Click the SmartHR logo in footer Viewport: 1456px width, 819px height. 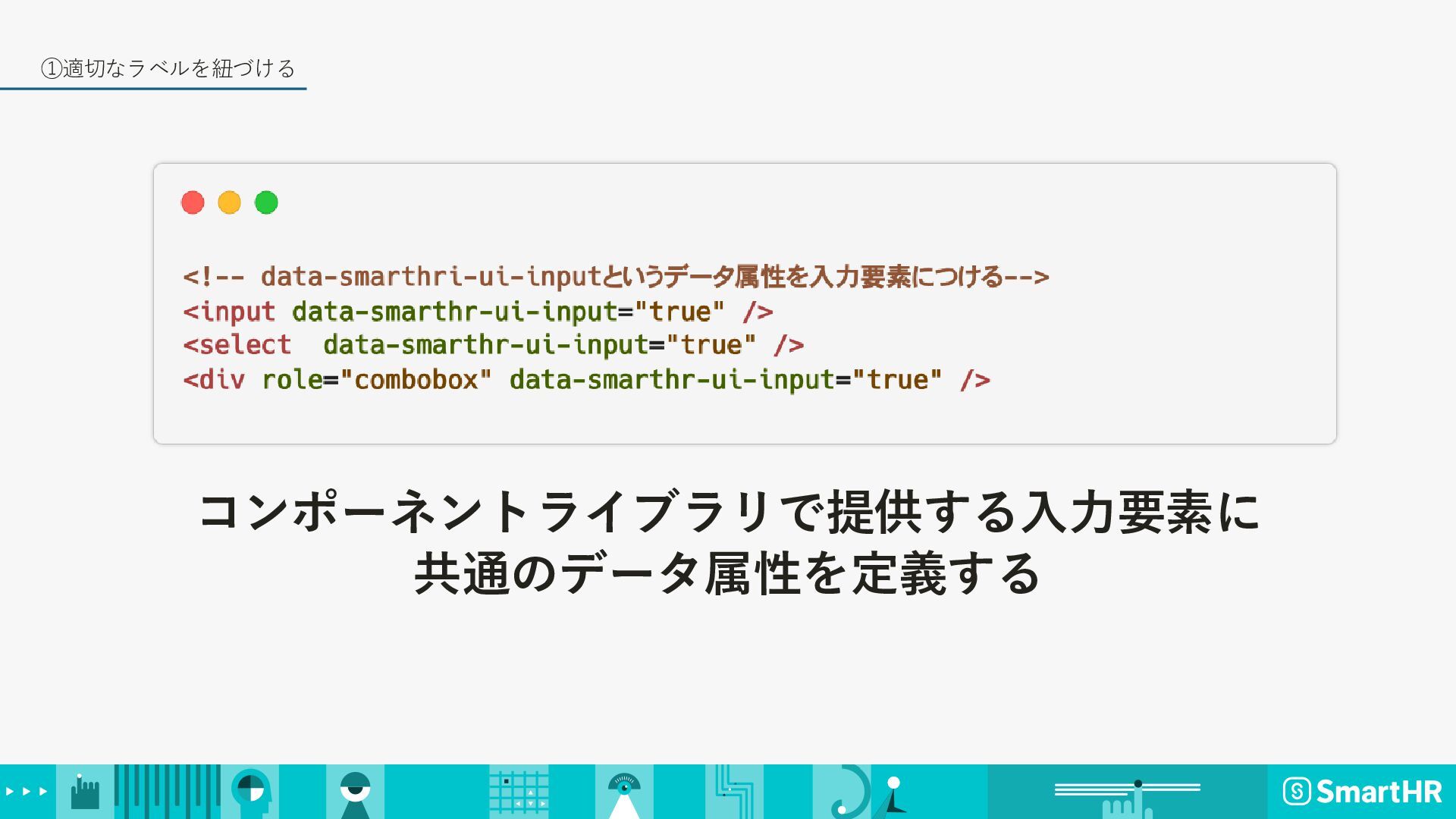[1362, 792]
